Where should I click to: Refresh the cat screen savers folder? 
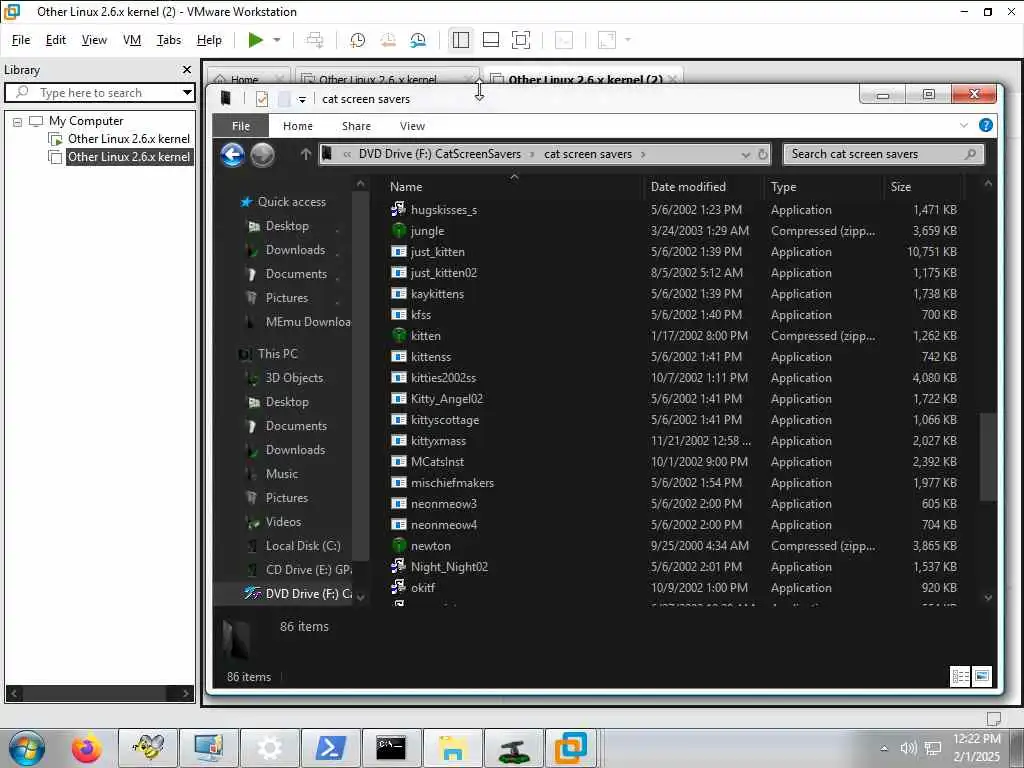tap(762, 155)
